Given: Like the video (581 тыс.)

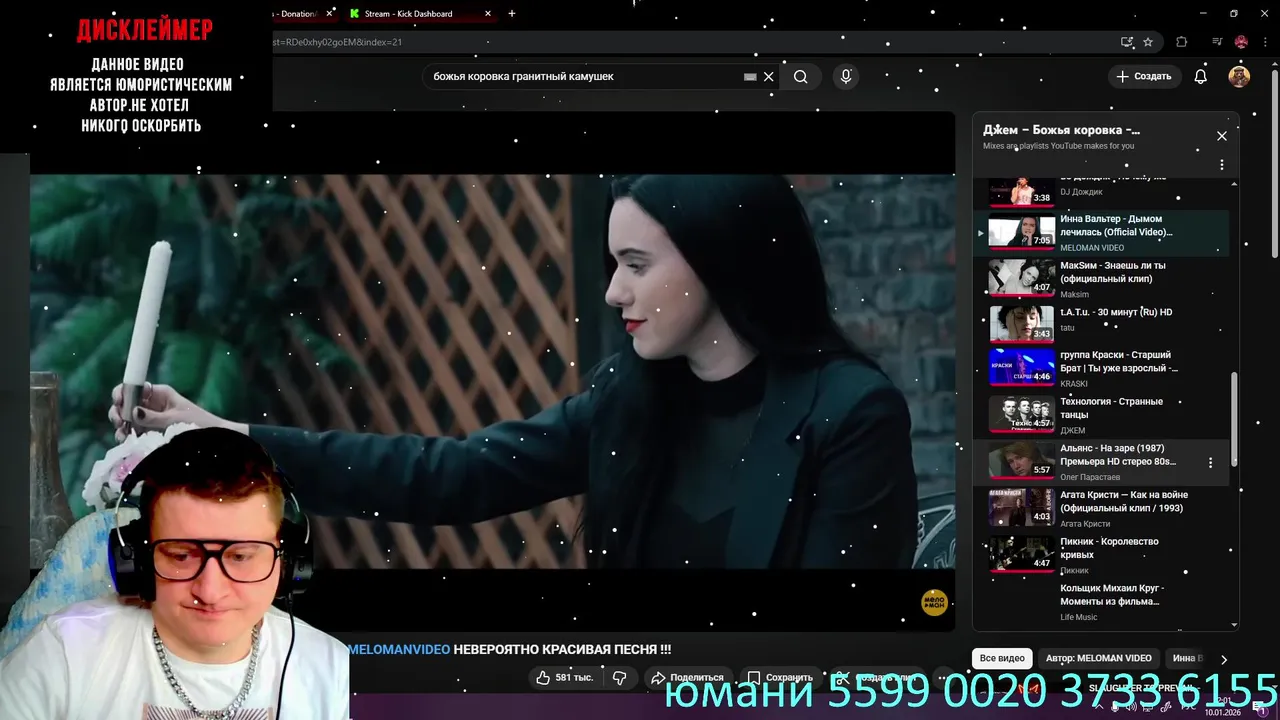Looking at the screenshot, I should point(564,677).
